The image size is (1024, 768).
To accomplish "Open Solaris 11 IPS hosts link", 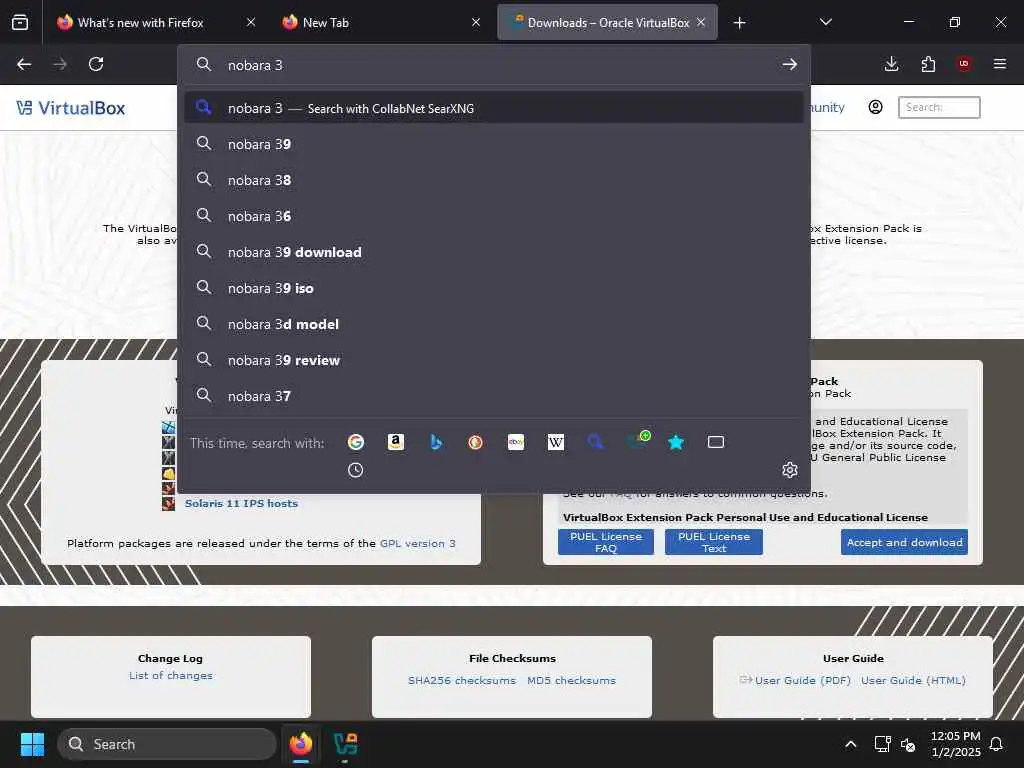I will 241,504.
